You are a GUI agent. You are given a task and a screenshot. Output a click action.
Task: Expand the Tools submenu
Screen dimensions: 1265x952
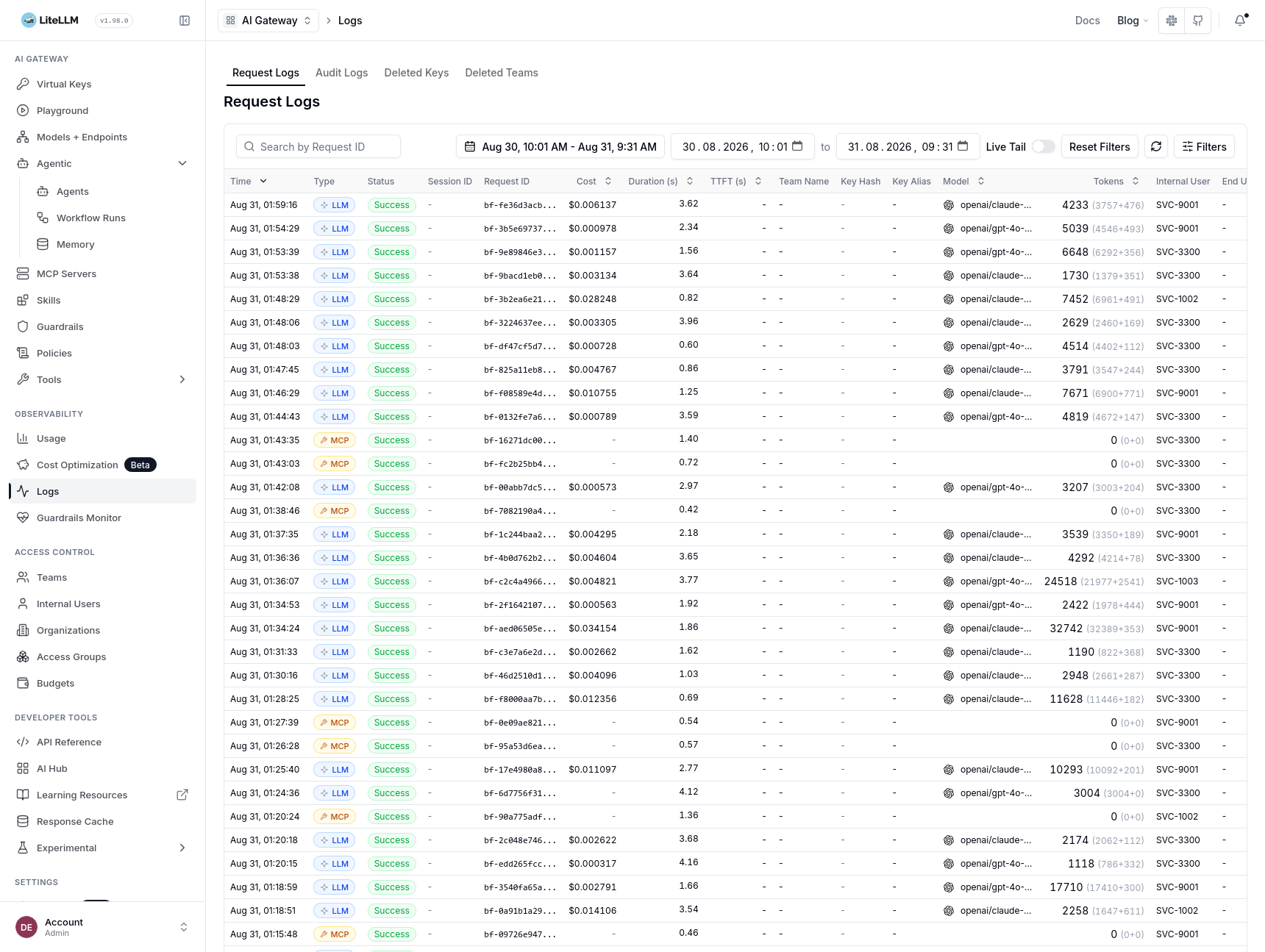(x=182, y=379)
